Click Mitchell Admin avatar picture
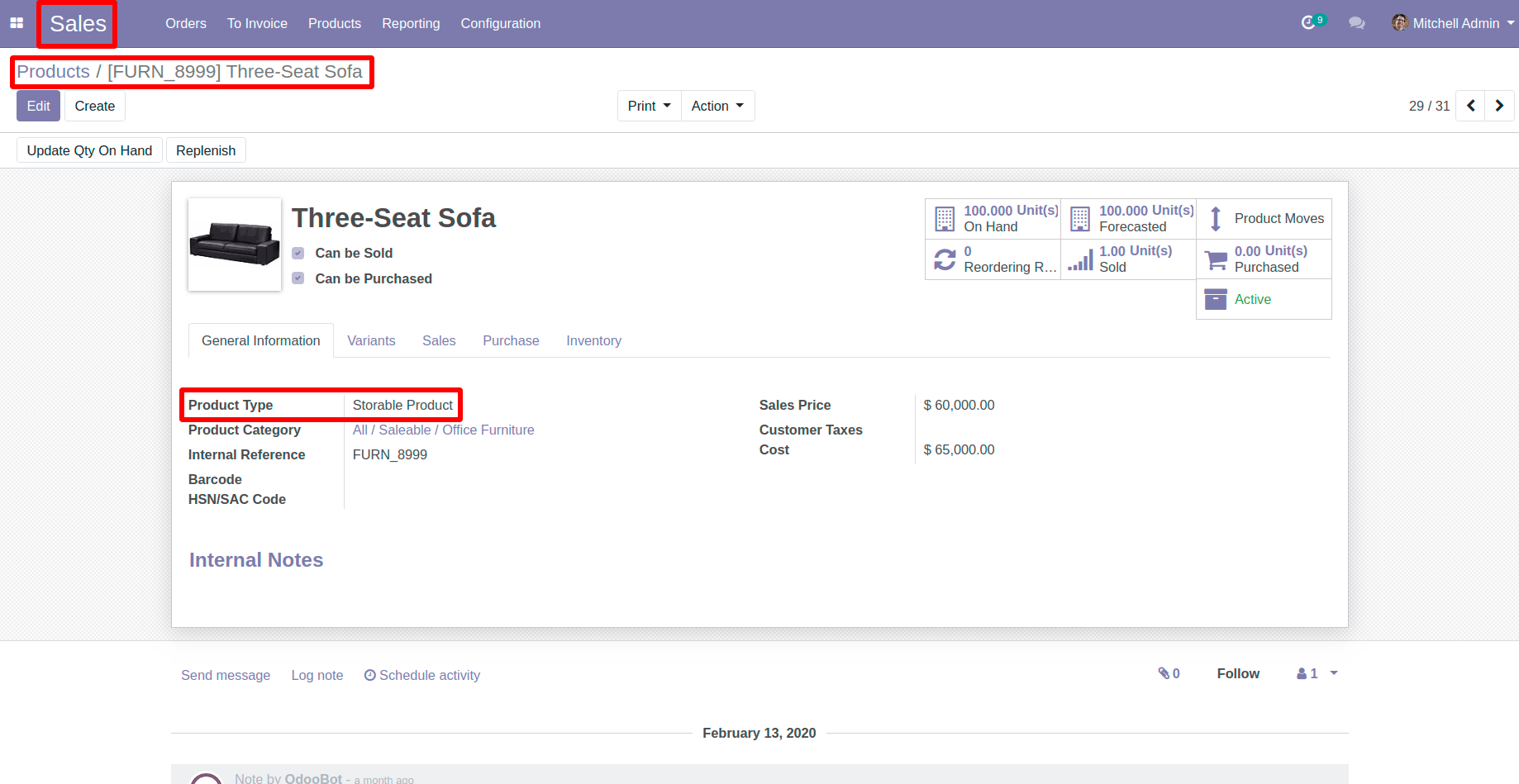This screenshot has height=784, width=1519. point(1399,23)
